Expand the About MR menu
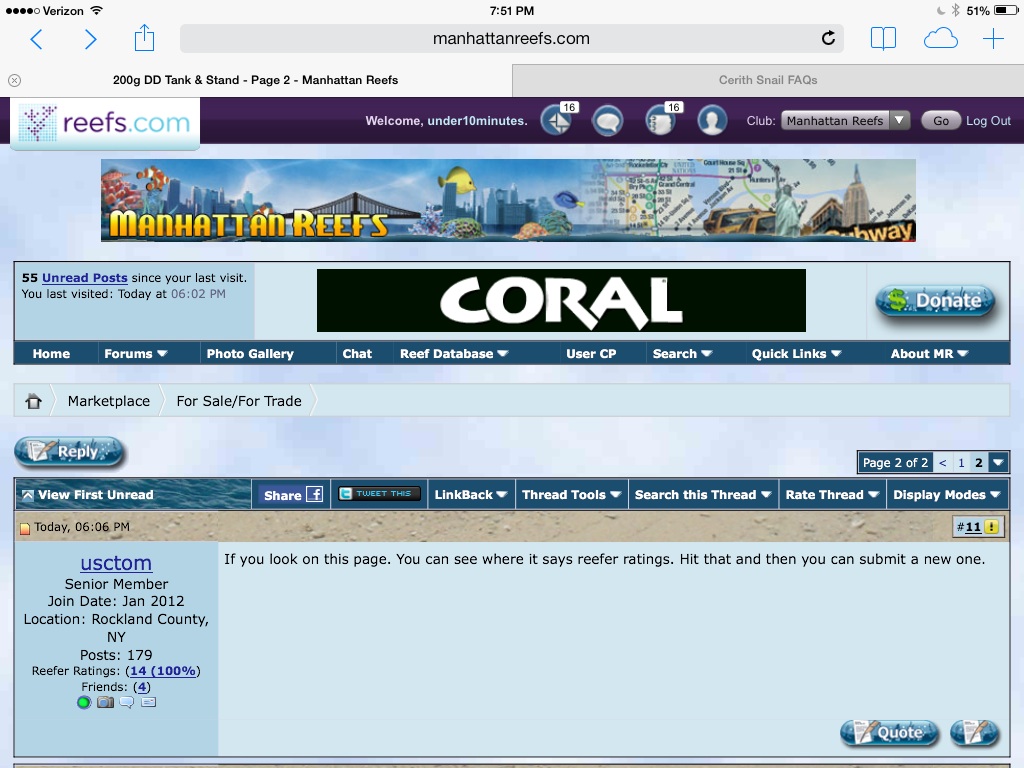Viewport: 1024px width, 768px height. (929, 353)
